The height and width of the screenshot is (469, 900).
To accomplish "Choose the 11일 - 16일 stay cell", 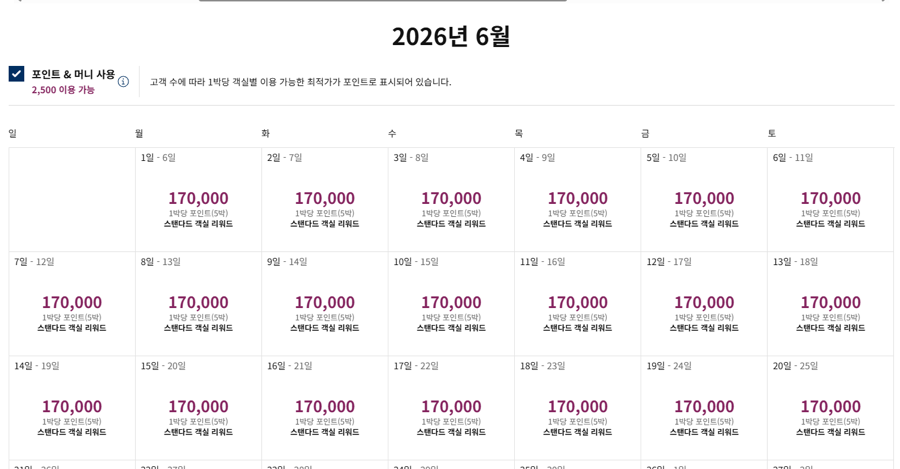I will tap(577, 304).
